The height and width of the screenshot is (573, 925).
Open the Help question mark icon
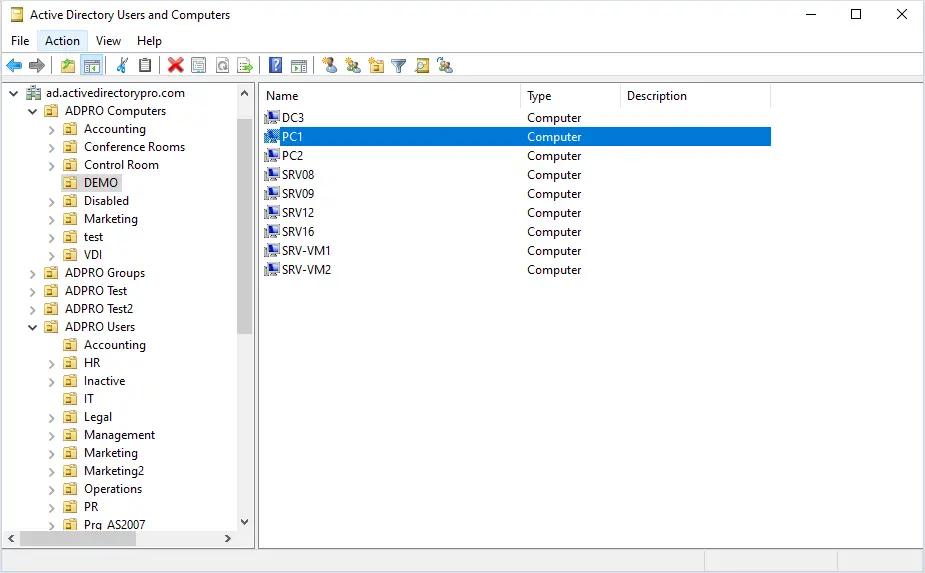[275, 66]
